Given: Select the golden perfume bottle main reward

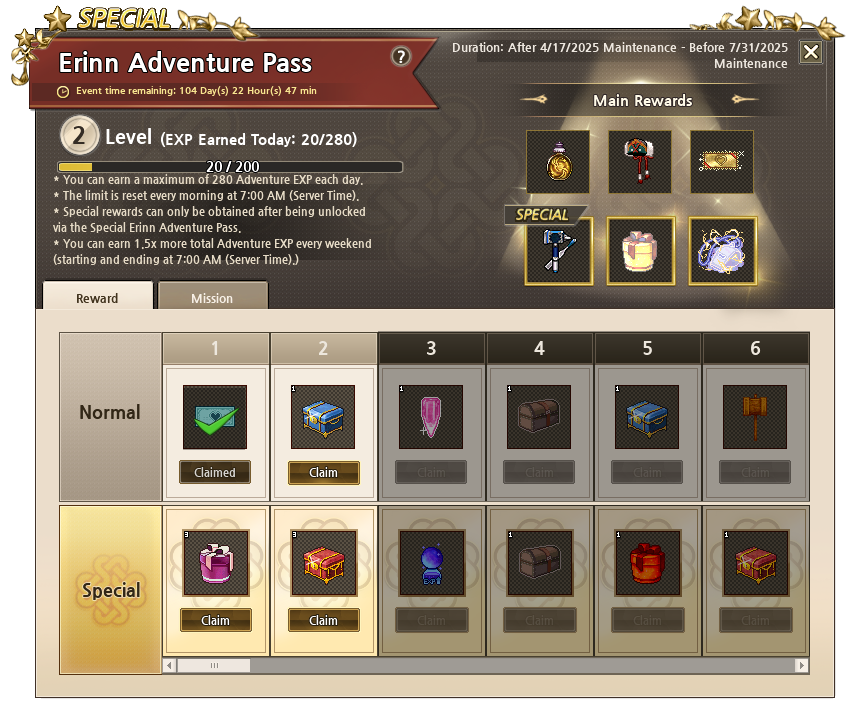Looking at the screenshot, I should (x=558, y=162).
